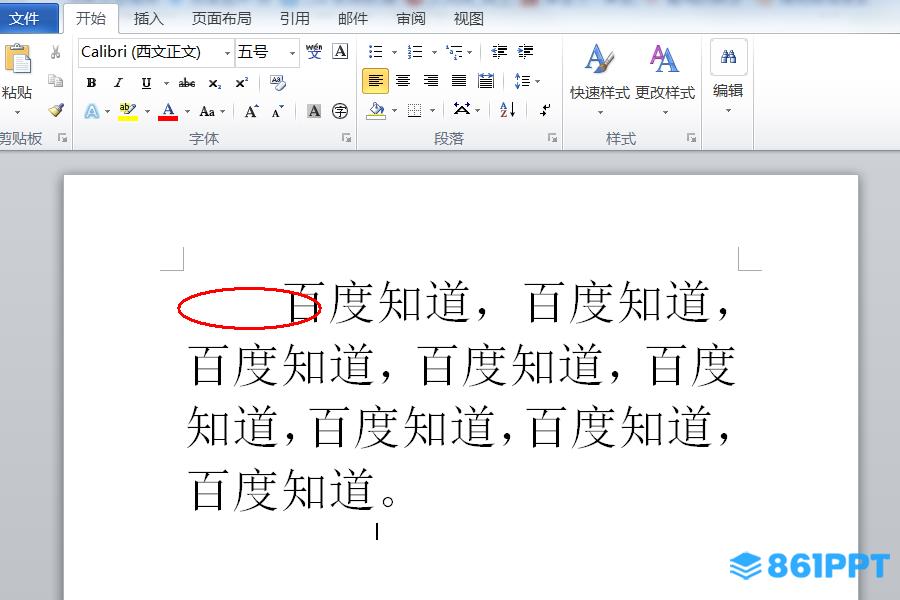The image size is (900, 600).
Task: Click the numbered list icon
Action: click(415, 52)
